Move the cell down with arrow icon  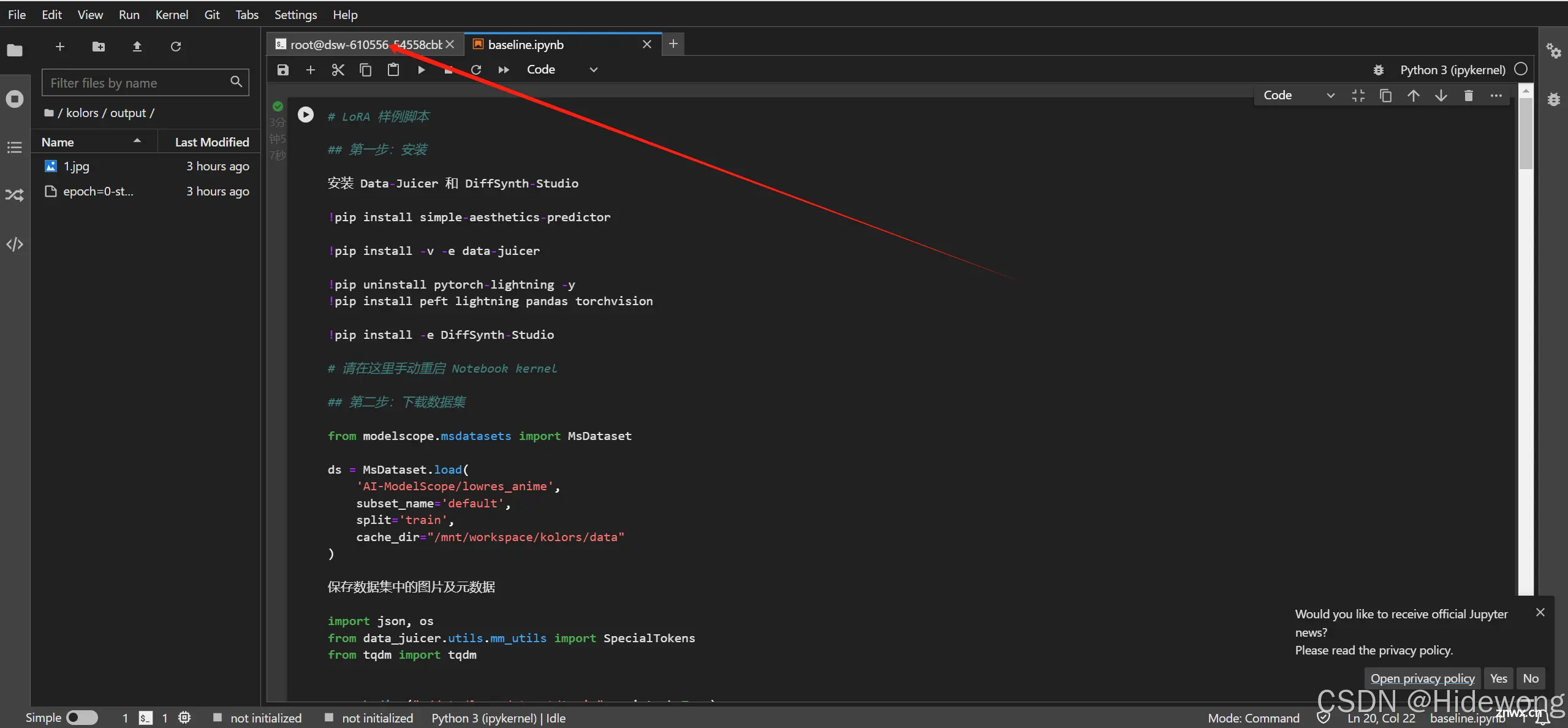(1441, 96)
